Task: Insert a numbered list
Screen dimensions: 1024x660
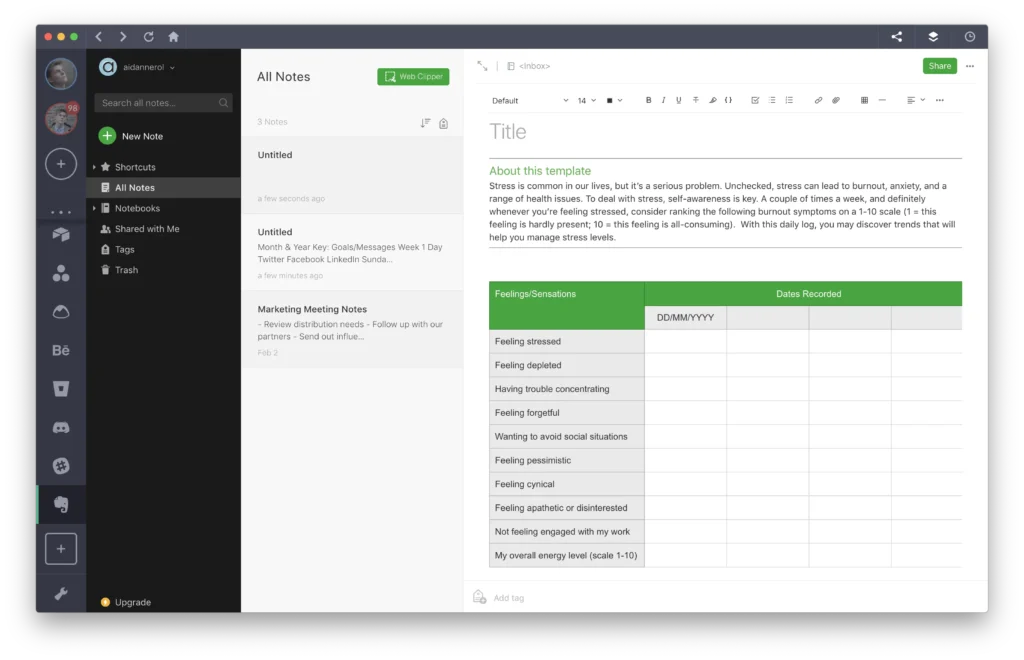Action: (x=789, y=101)
